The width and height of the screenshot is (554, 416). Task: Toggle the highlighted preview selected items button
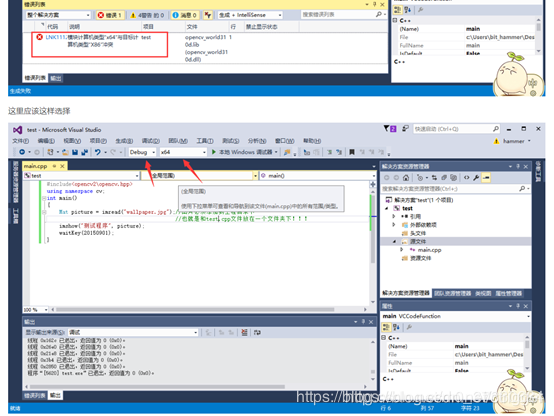click(x=486, y=178)
